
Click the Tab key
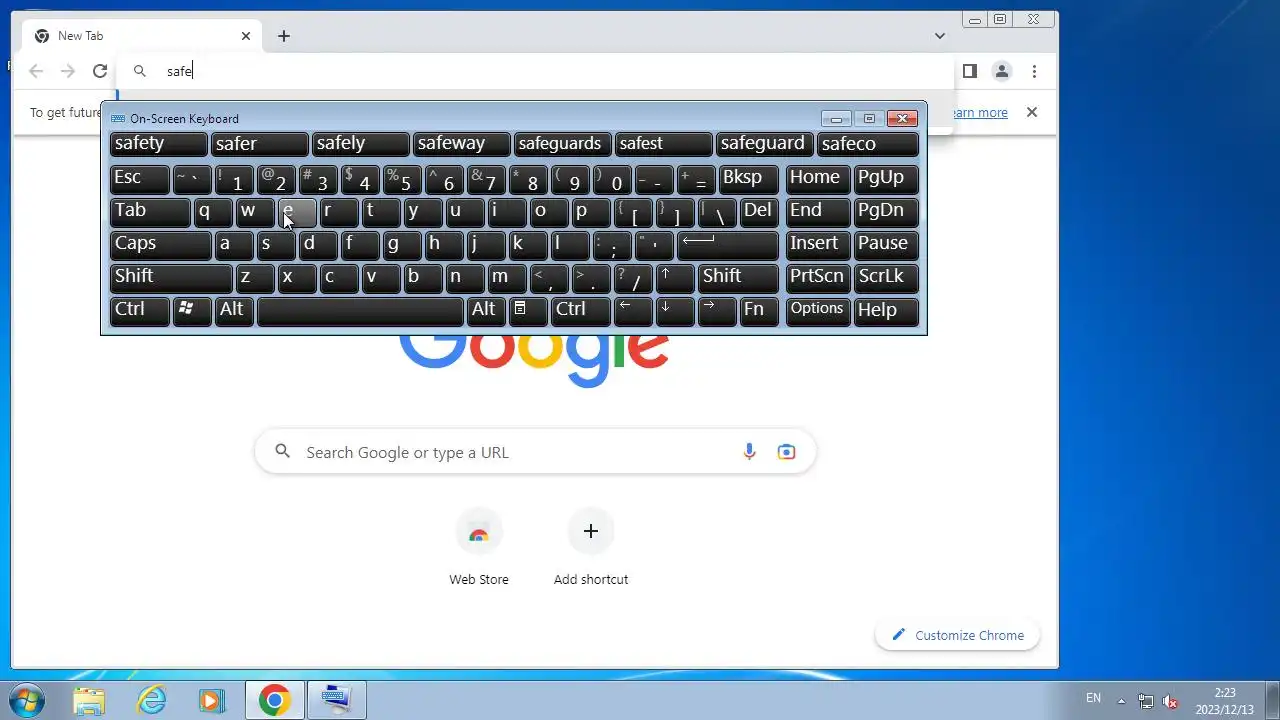coord(150,212)
